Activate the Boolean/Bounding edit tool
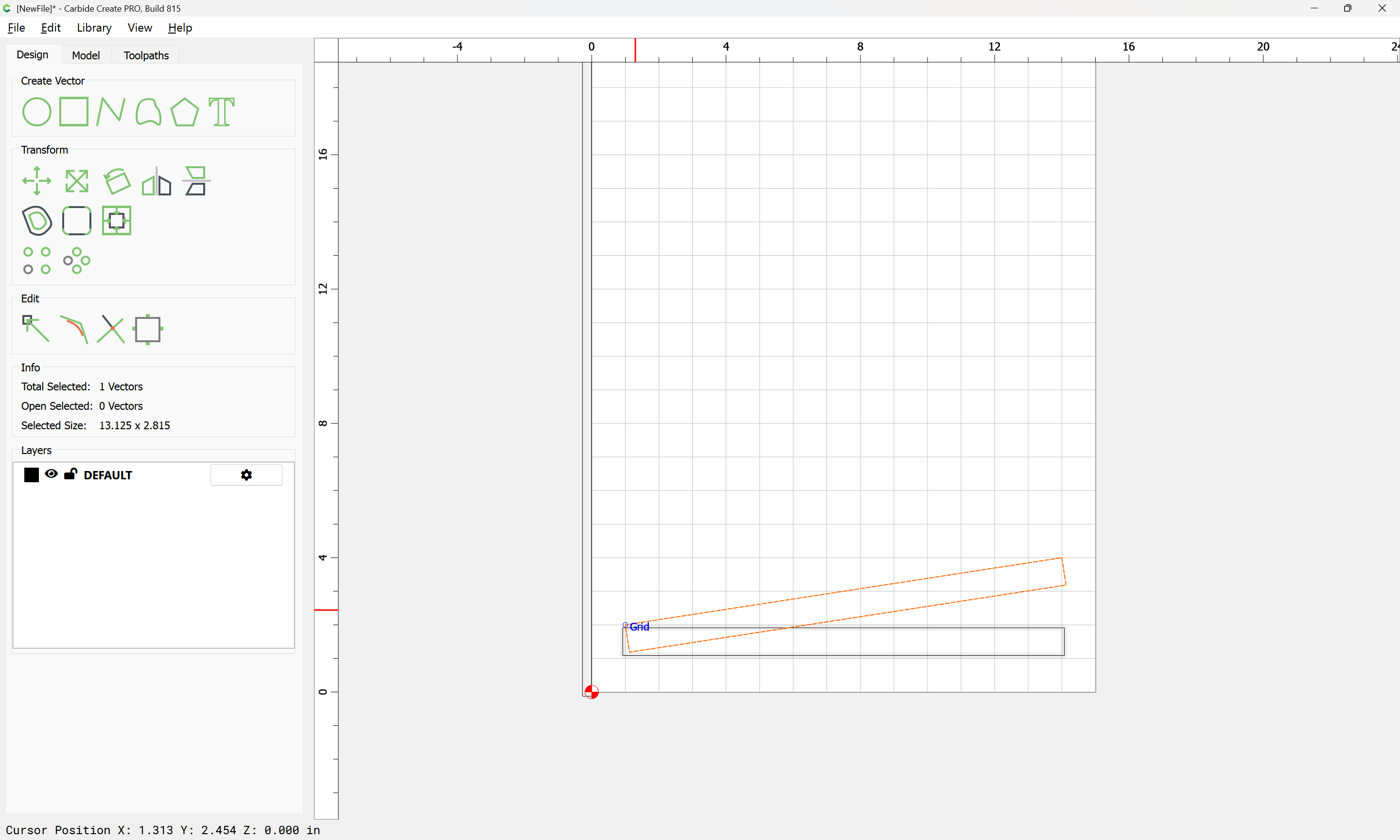The height and width of the screenshot is (840, 1400). [x=148, y=329]
